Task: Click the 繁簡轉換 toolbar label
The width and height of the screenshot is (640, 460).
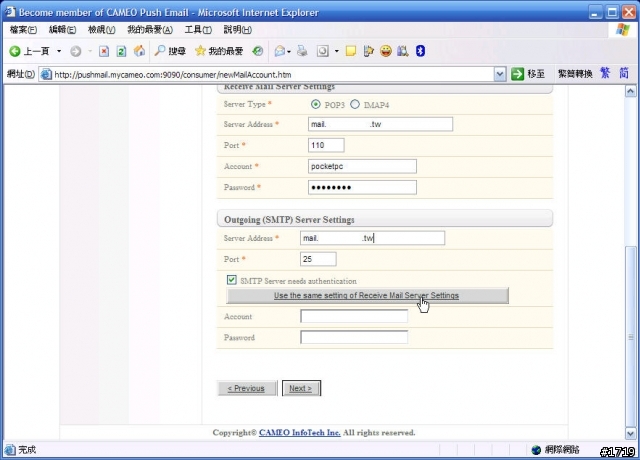Action: [x=575, y=74]
